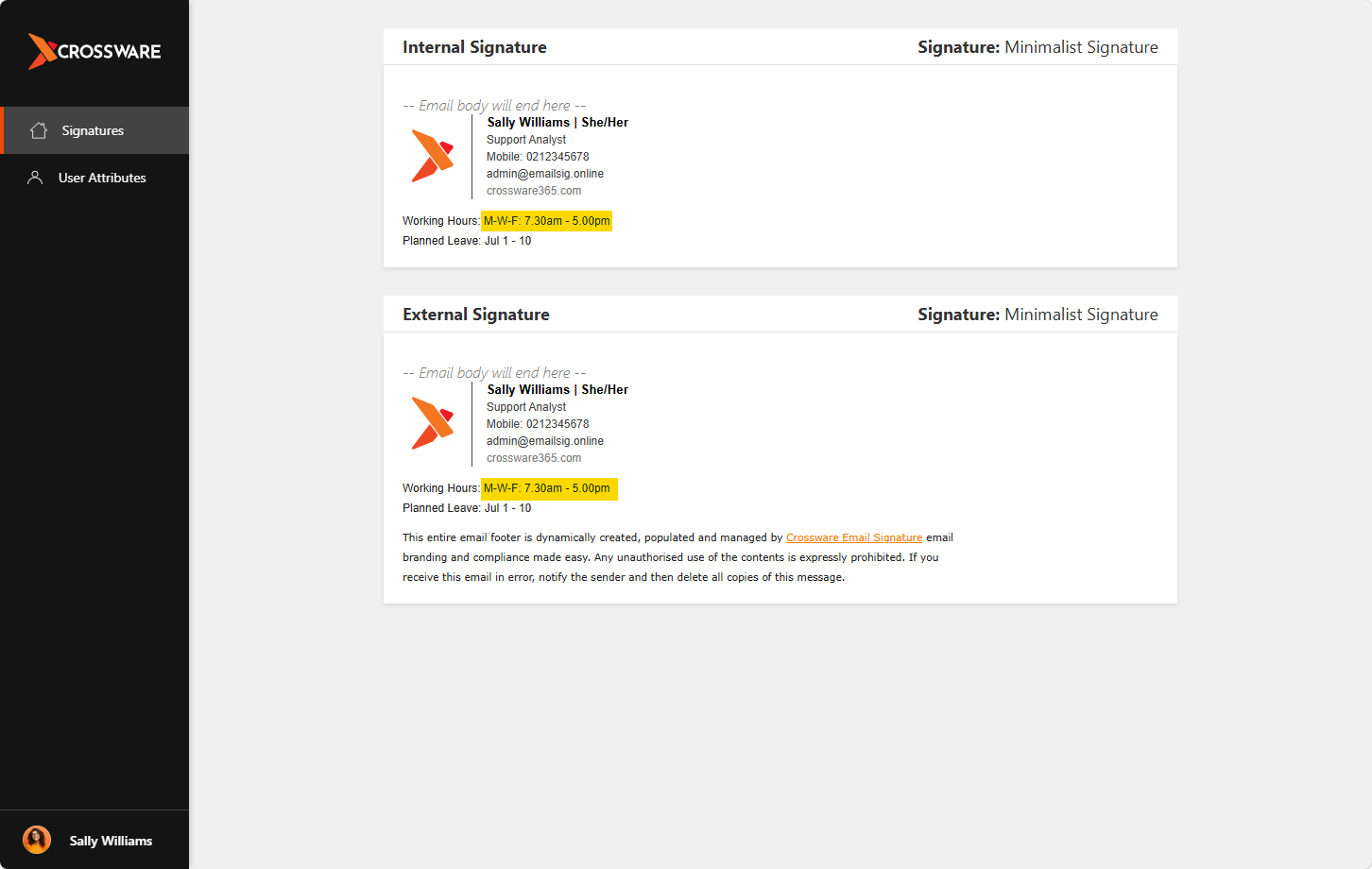Click the External Signature heading
1372x869 pixels.
click(476, 315)
